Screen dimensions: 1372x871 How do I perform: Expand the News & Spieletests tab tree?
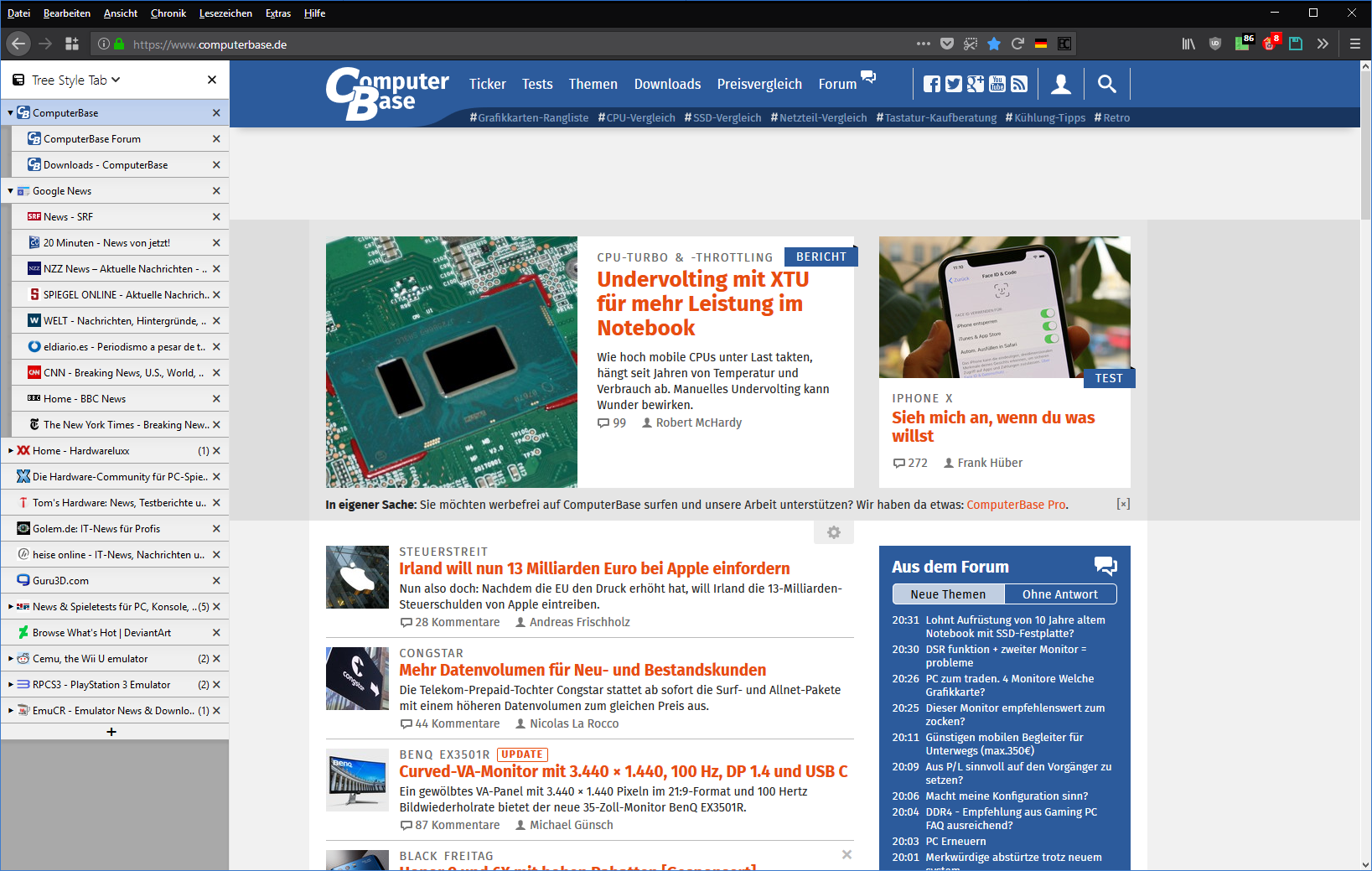10,607
